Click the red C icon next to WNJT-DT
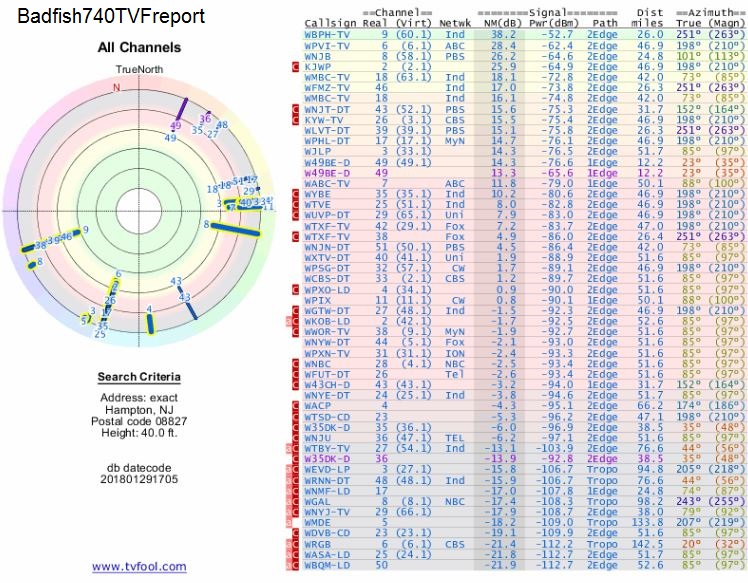 (295, 109)
